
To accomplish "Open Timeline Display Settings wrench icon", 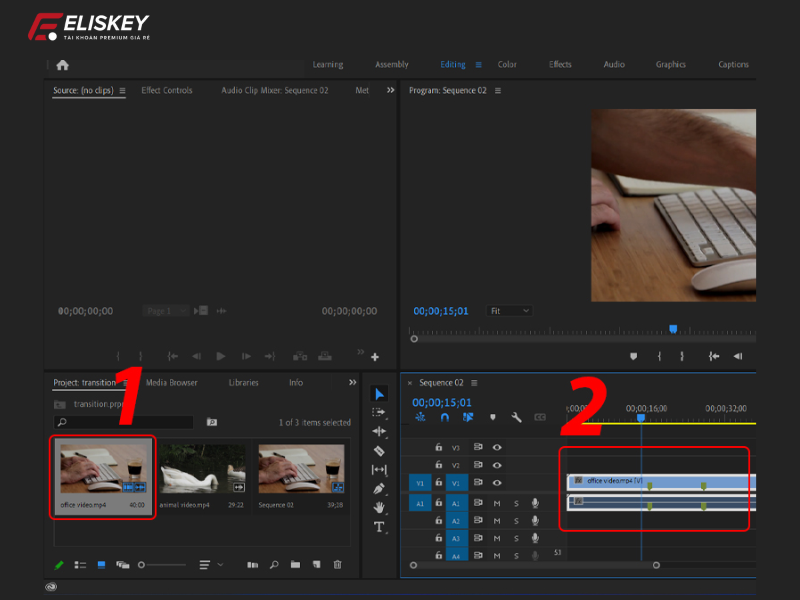I will [x=516, y=417].
